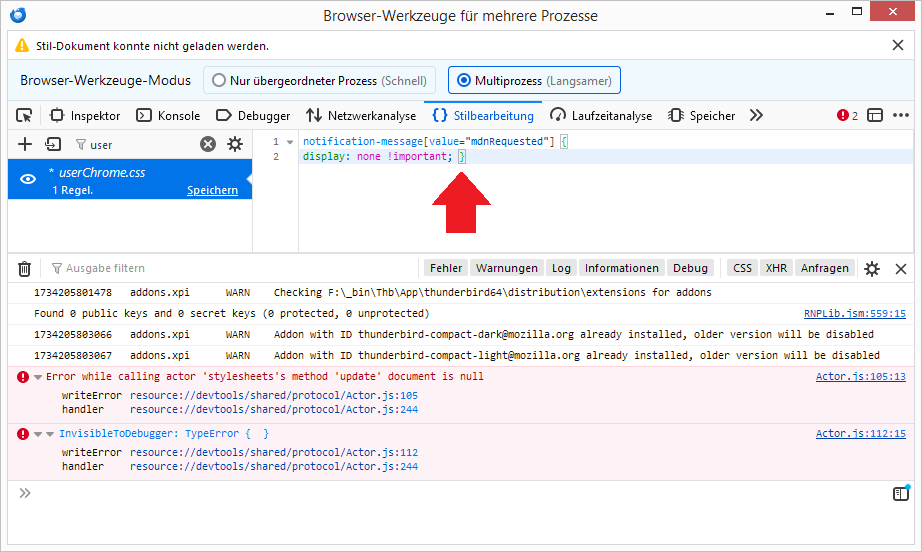Image resolution: width=922 pixels, height=552 pixels.
Task: Switch to the Speicher tab
Action: [701, 116]
